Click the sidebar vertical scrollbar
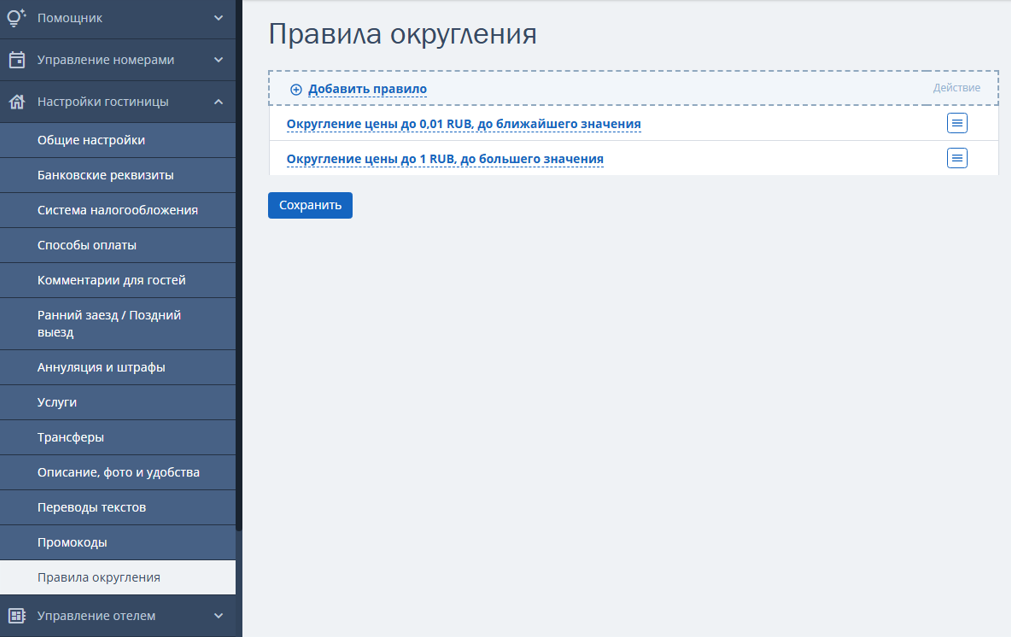This screenshot has height=637, width=1011. coord(239,264)
